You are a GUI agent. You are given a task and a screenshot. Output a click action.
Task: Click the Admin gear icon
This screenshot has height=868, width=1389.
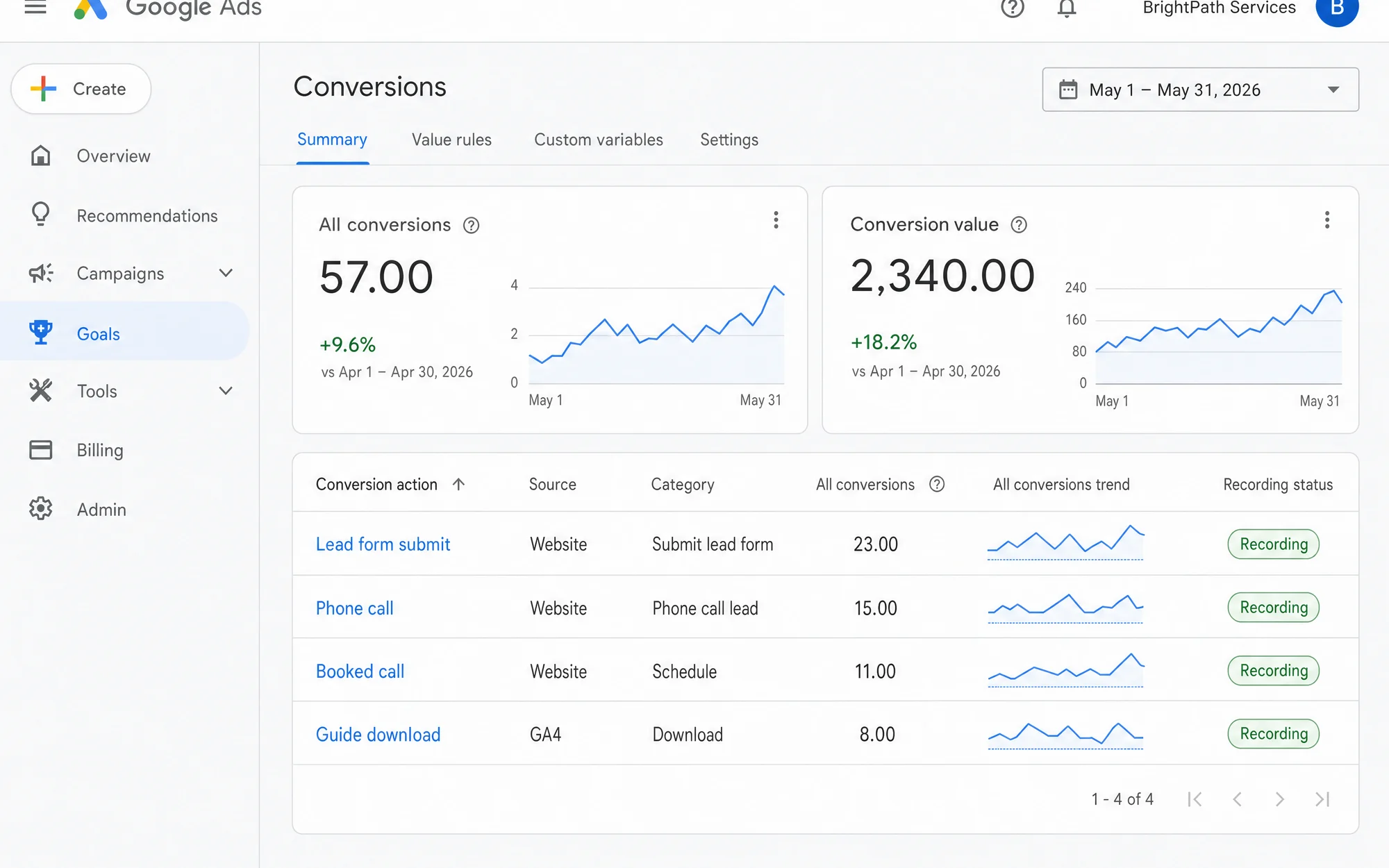pos(41,509)
